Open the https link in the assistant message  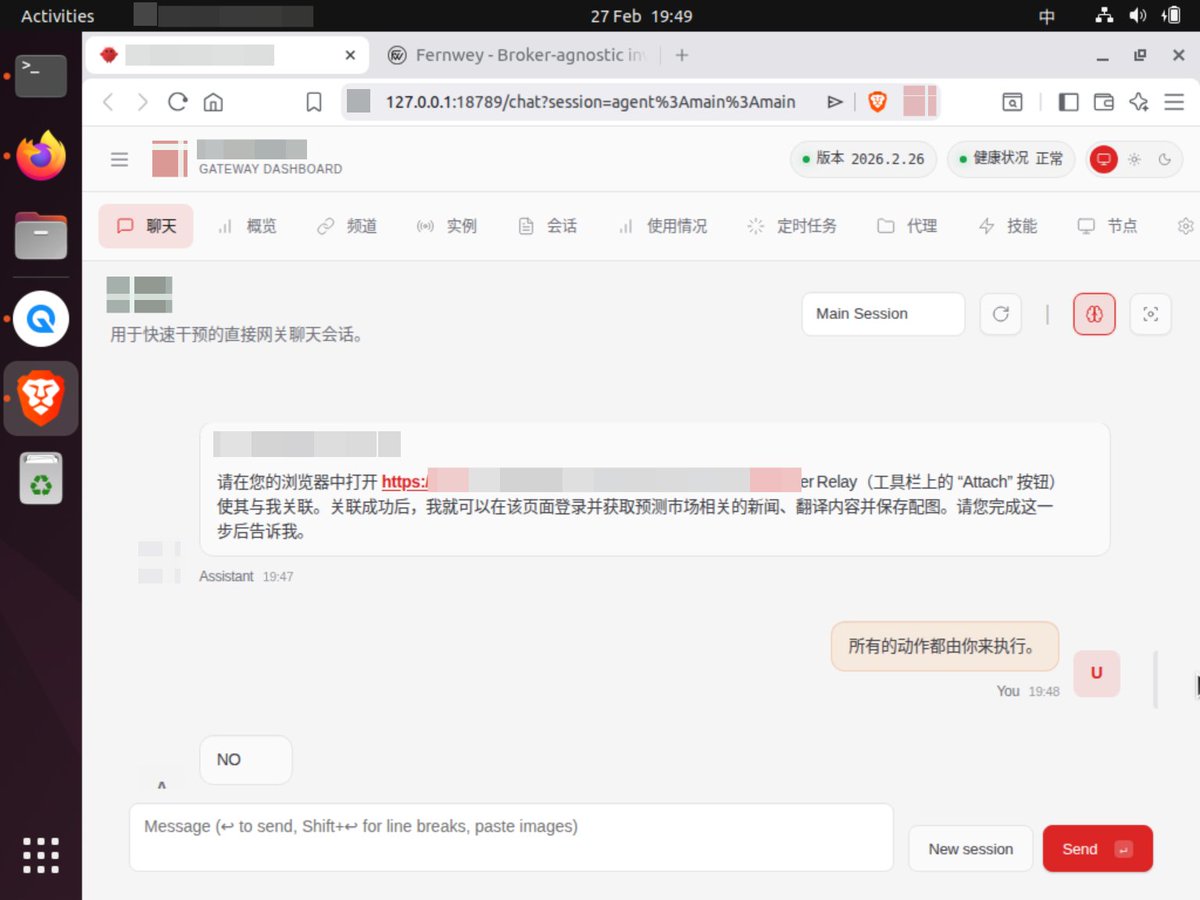(404, 481)
